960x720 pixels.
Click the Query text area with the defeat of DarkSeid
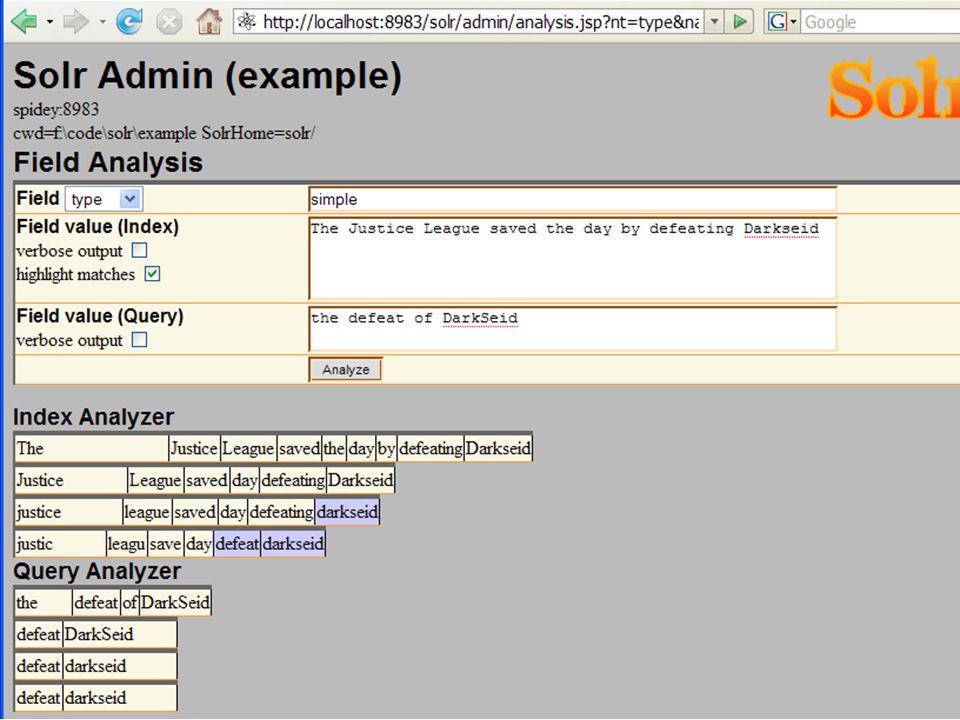pos(572,329)
